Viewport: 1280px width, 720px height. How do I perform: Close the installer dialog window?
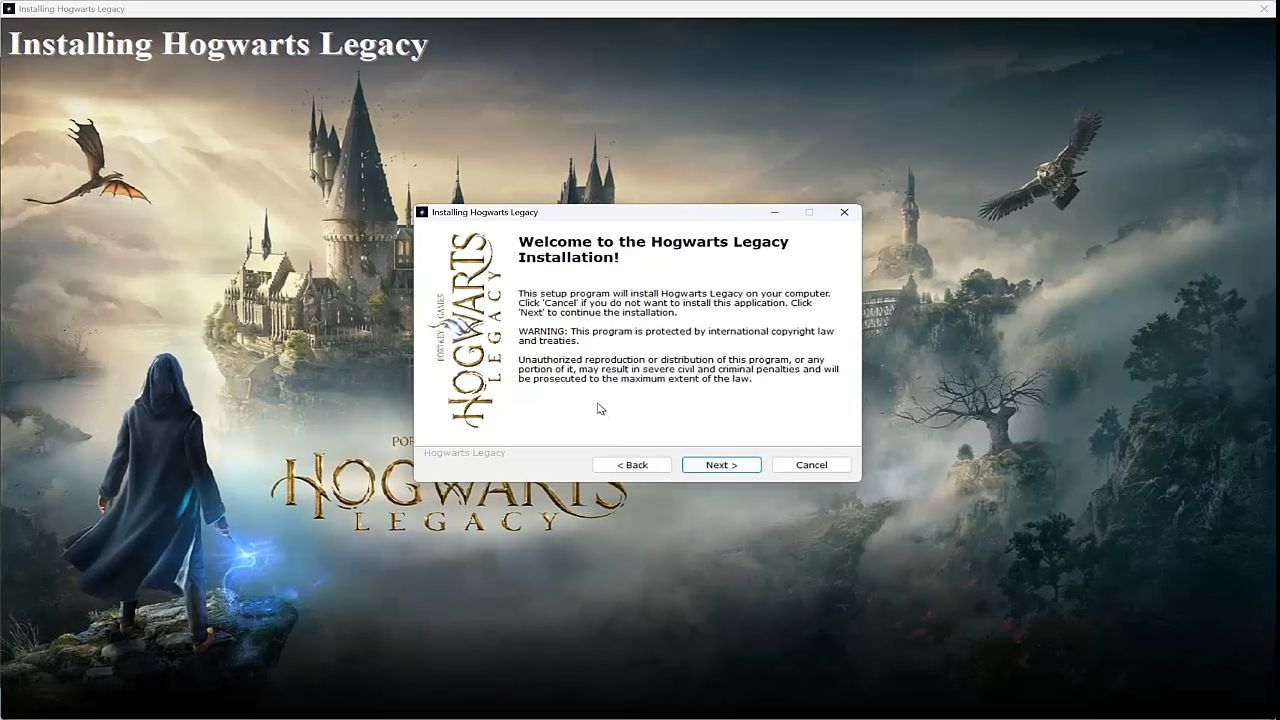844,212
